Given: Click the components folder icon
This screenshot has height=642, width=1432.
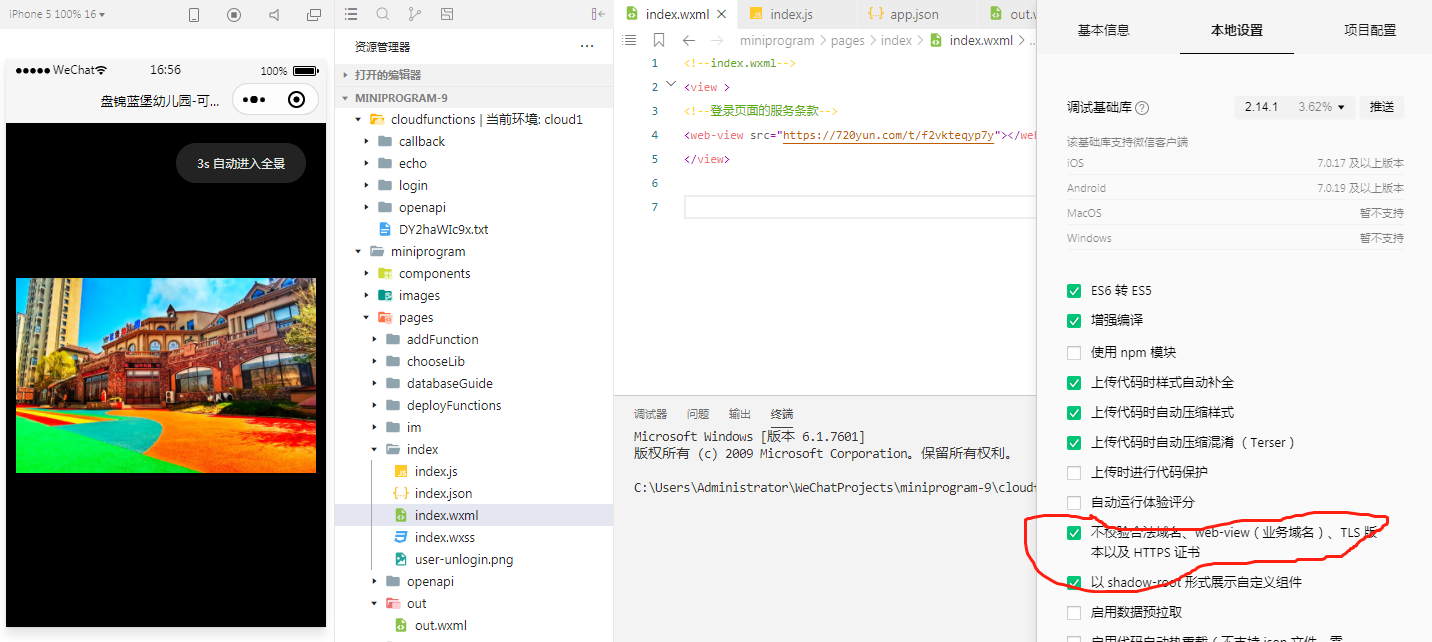Looking at the screenshot, I should point(384,273).
